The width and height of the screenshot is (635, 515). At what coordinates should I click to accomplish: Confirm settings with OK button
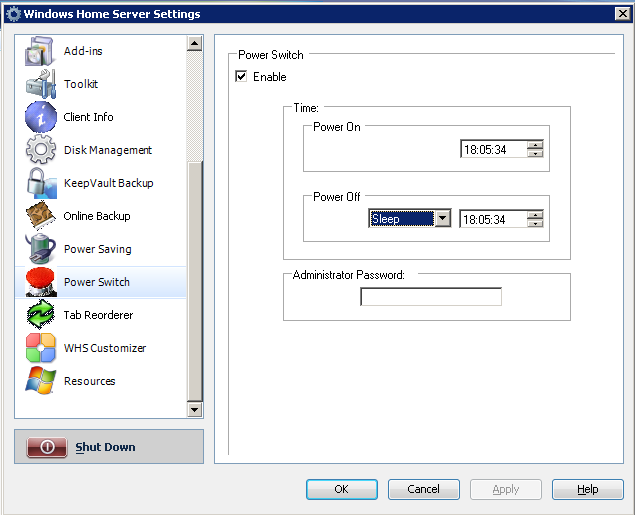(x=342, y=489)
